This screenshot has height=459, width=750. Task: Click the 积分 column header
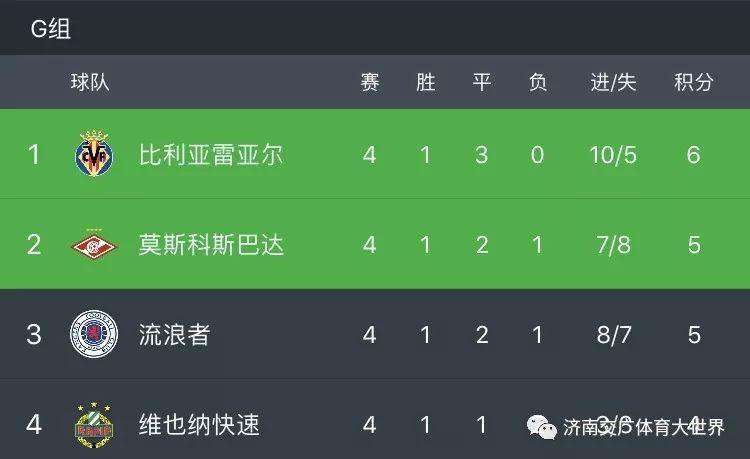(x=694, y=82)
